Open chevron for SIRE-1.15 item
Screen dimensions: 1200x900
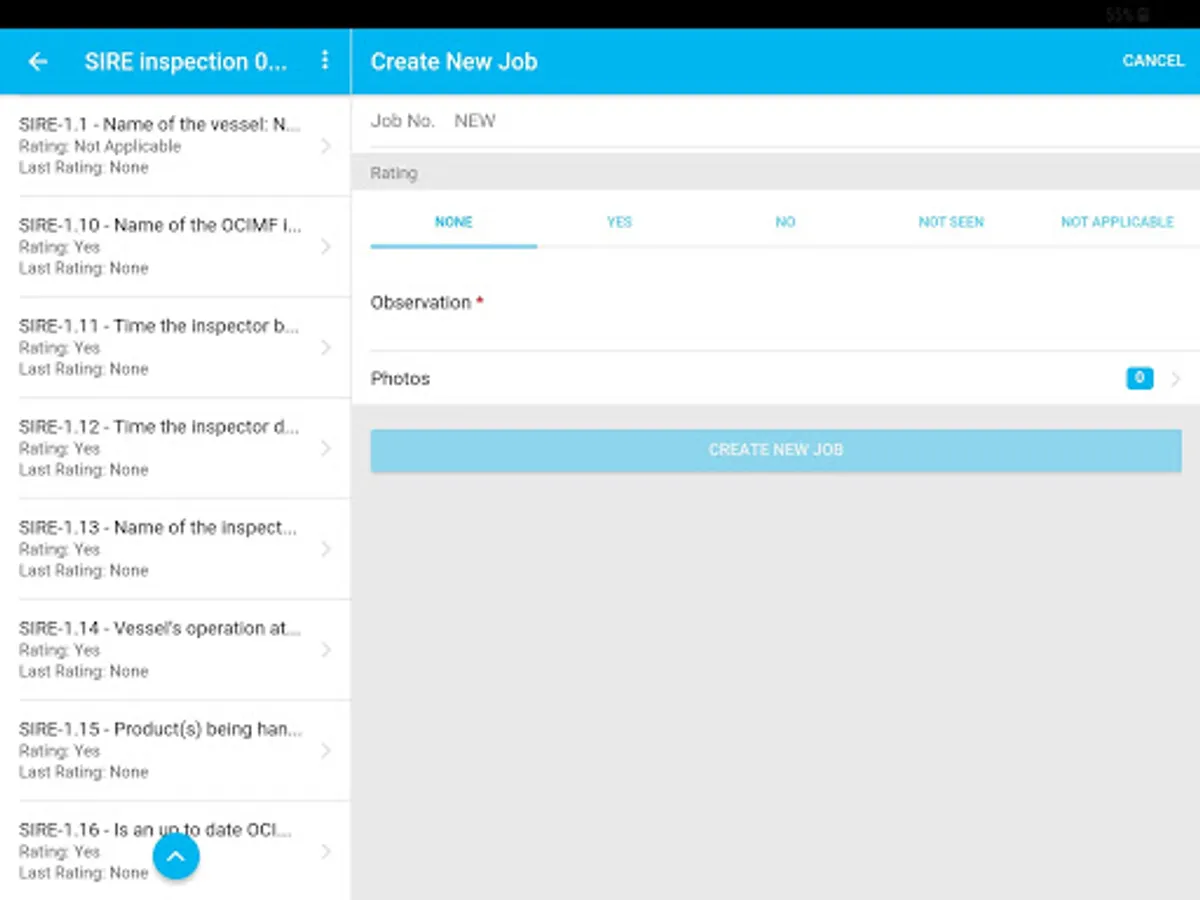pyautogui.click(x=326, y=751)
